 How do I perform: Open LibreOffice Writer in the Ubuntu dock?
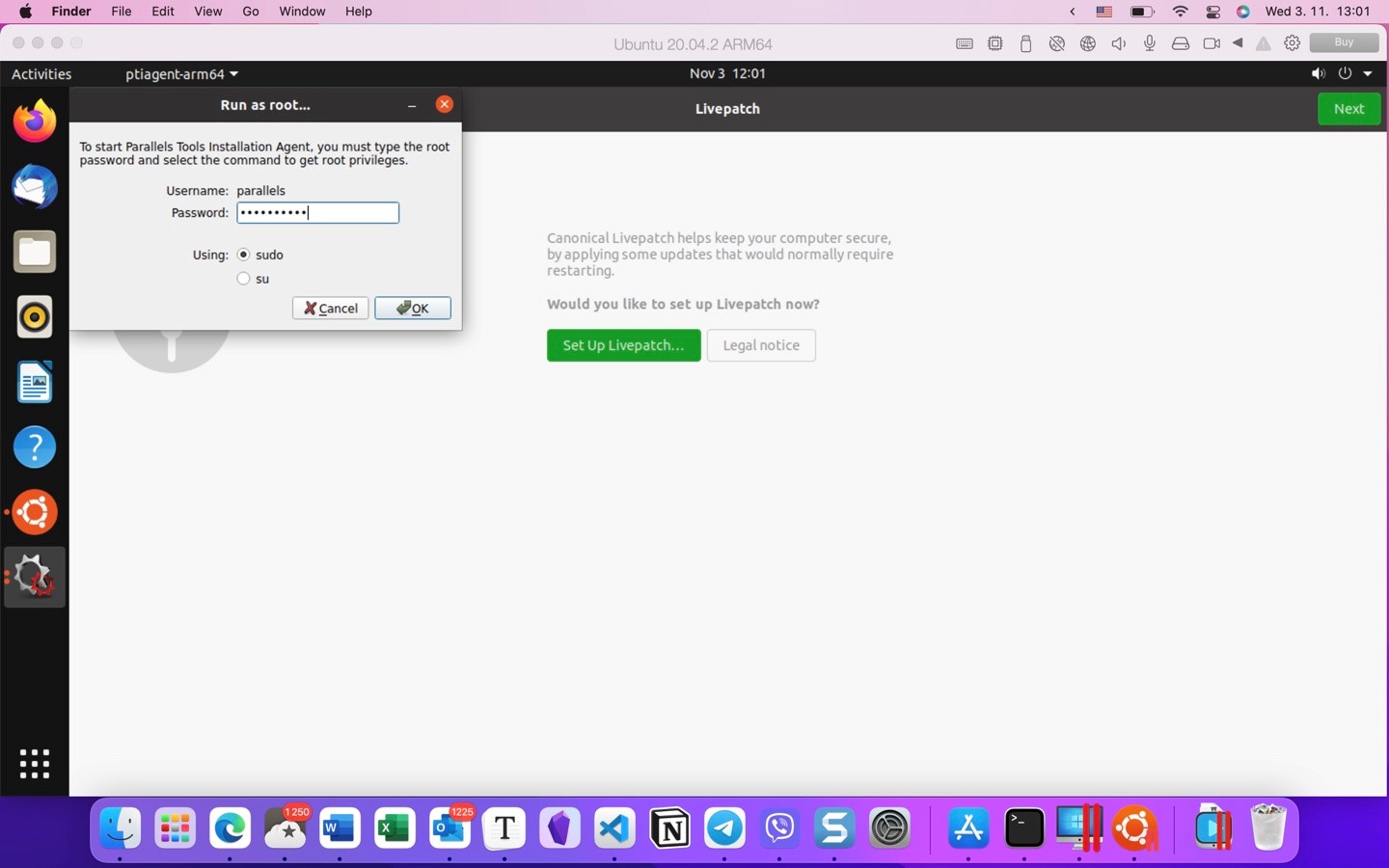pos(34,382)
